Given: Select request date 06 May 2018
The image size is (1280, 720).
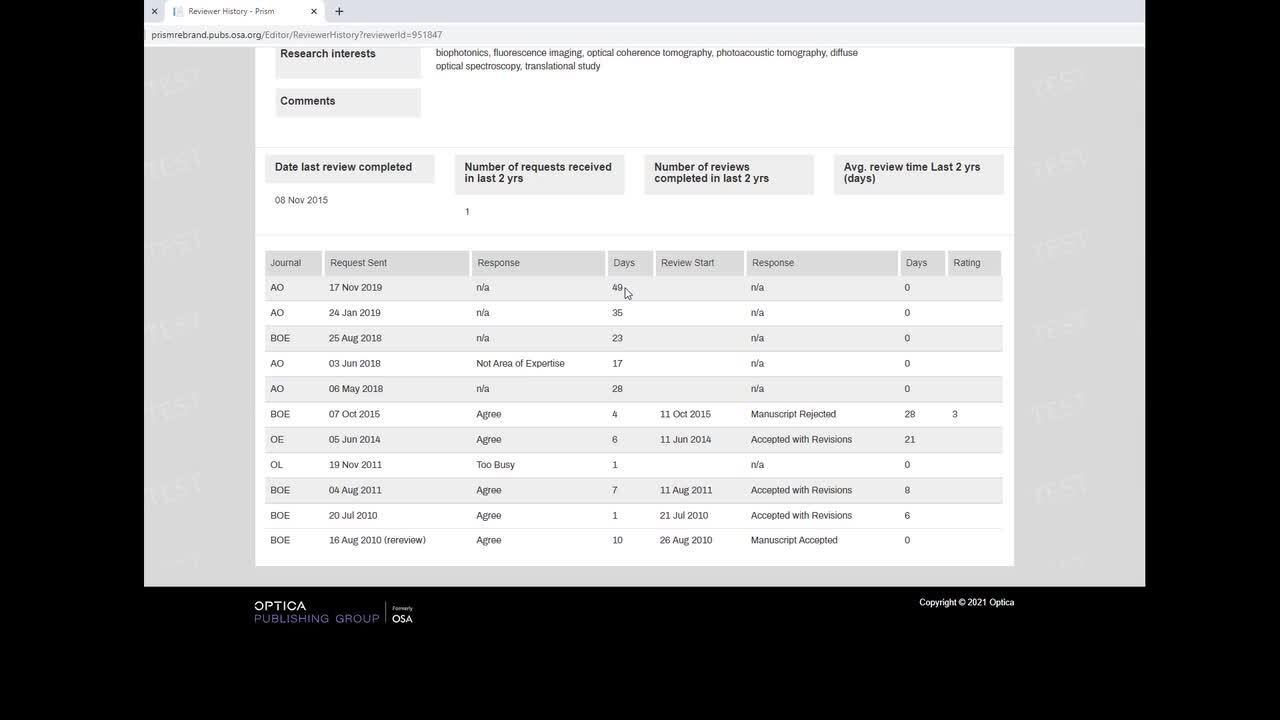Looking at the screenshot, I should click(356, 389).
